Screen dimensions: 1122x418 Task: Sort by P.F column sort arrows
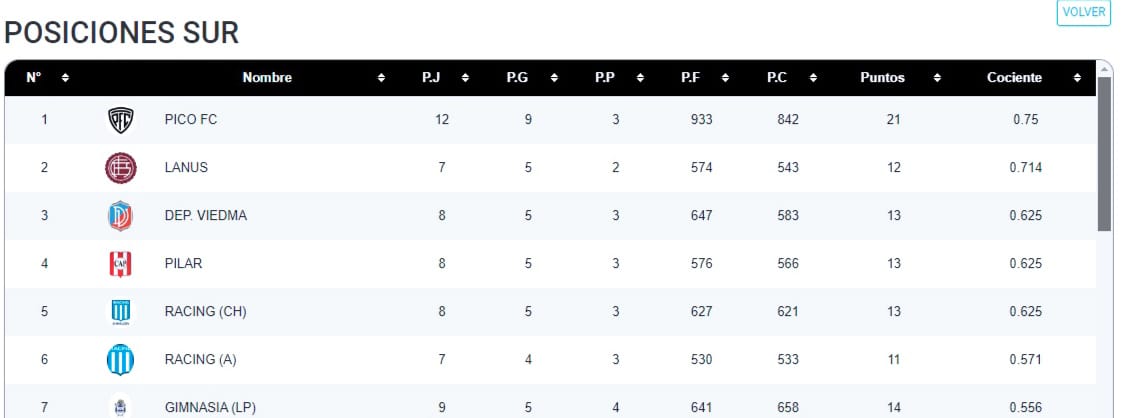tap(726, 78)
